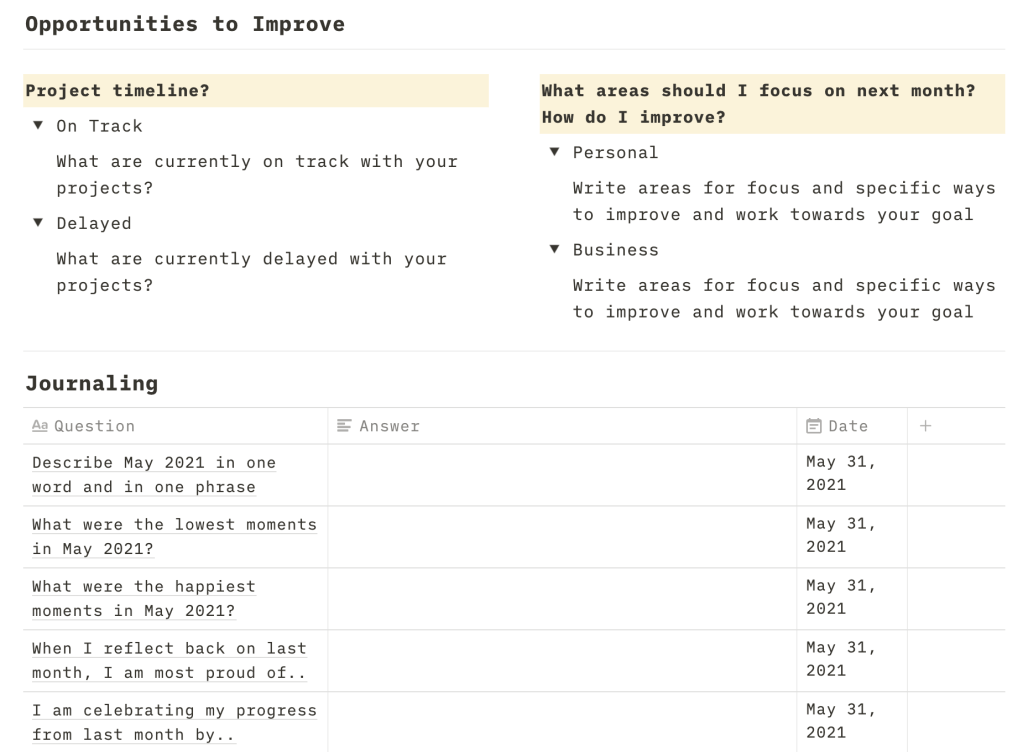
Task: Collapse the On Track toggle
Action: 38,126
